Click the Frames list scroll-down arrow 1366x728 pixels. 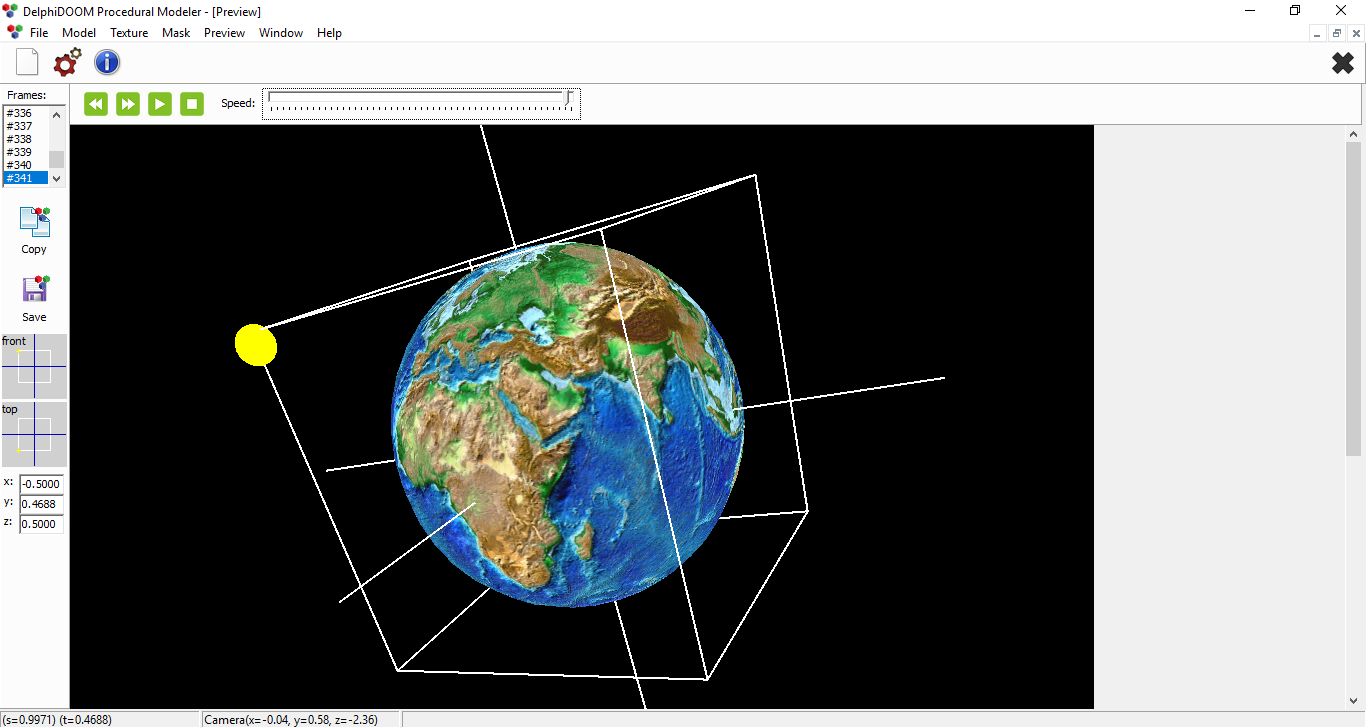[x=57, y=178]
